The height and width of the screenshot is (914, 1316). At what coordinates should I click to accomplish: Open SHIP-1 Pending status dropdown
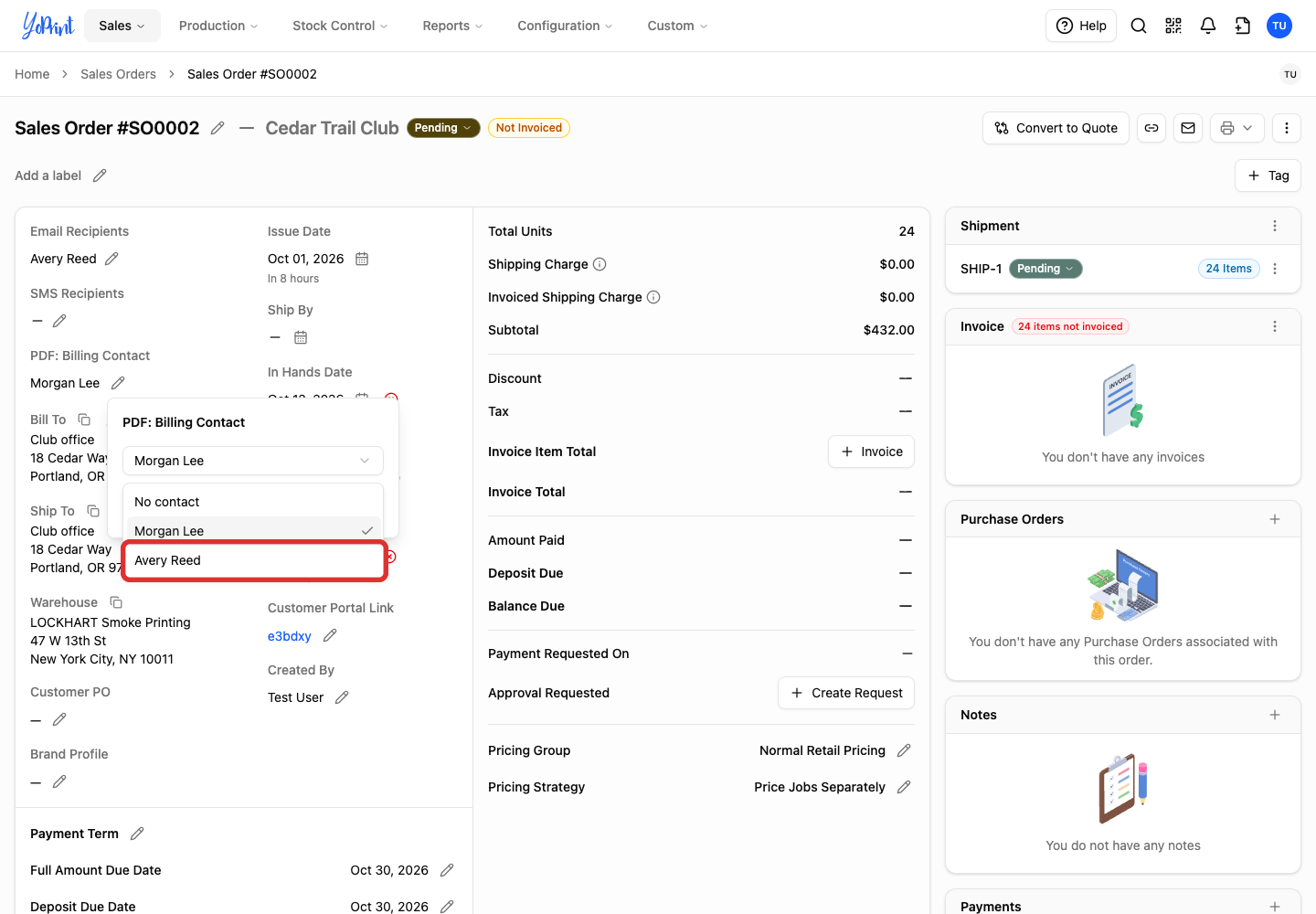(x=1045, y=269)
